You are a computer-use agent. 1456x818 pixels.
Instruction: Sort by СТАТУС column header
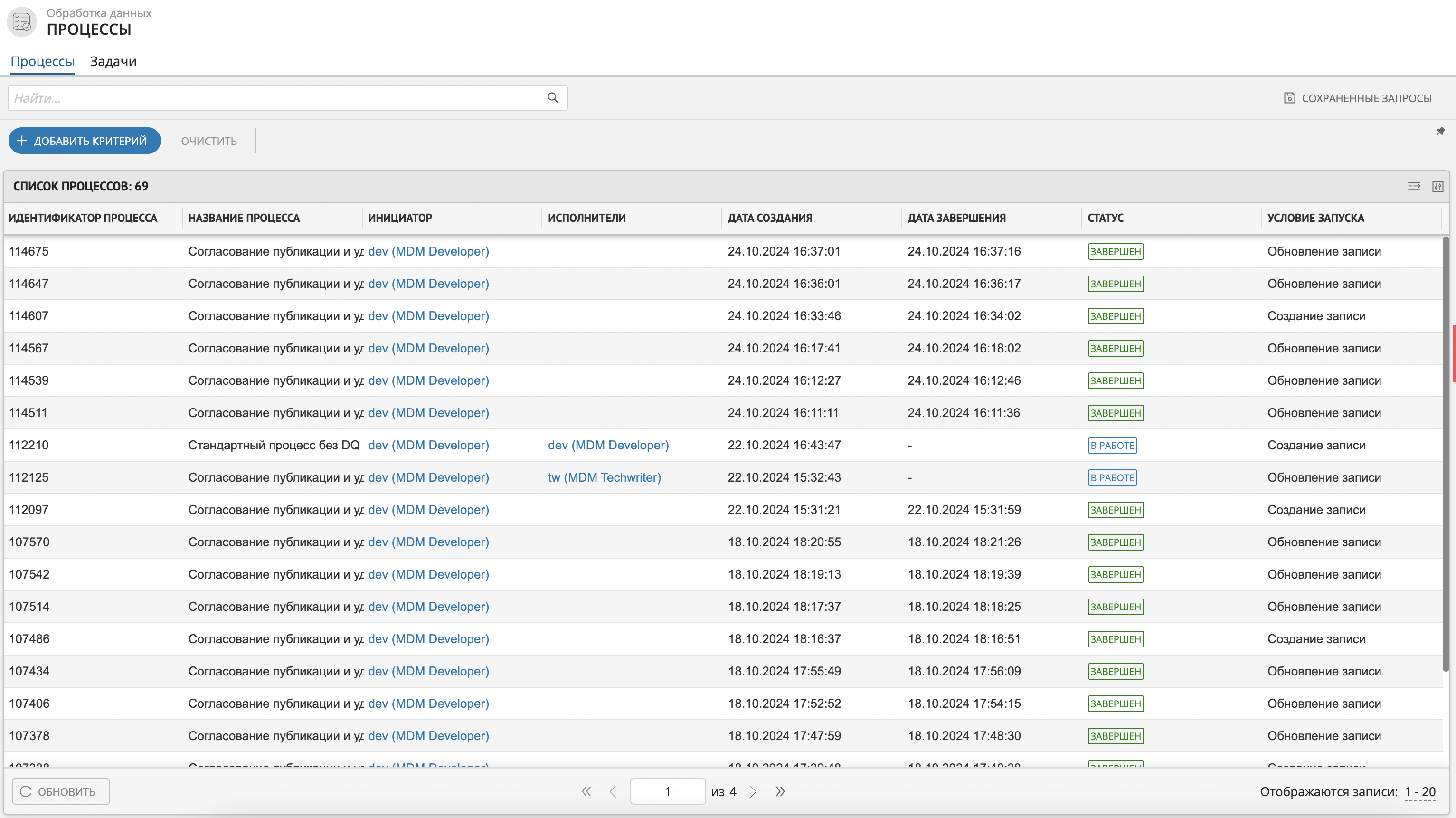coord(1106,218)
